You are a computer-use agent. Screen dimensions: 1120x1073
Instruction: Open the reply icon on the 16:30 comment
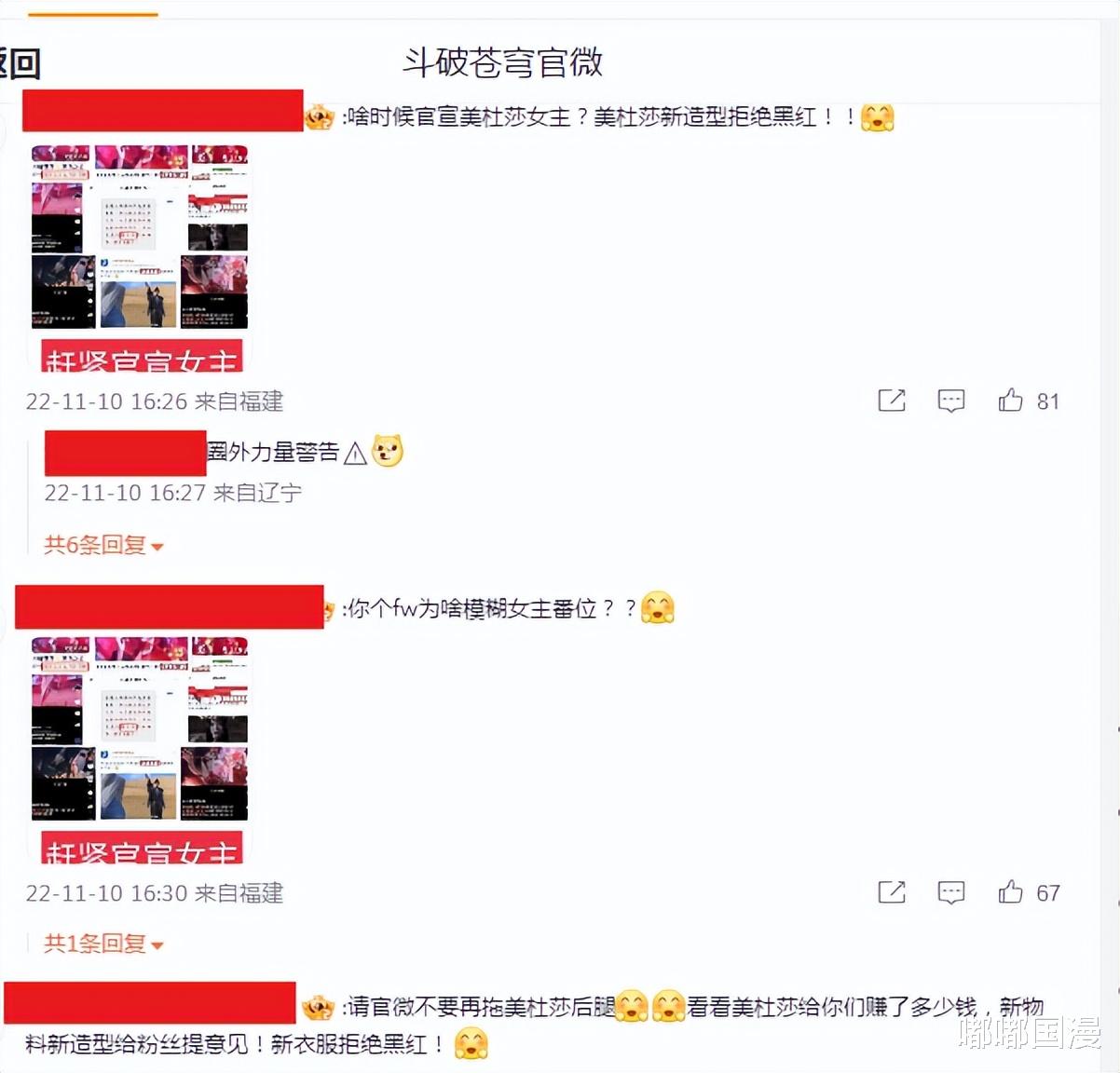[x=950, y=892]
